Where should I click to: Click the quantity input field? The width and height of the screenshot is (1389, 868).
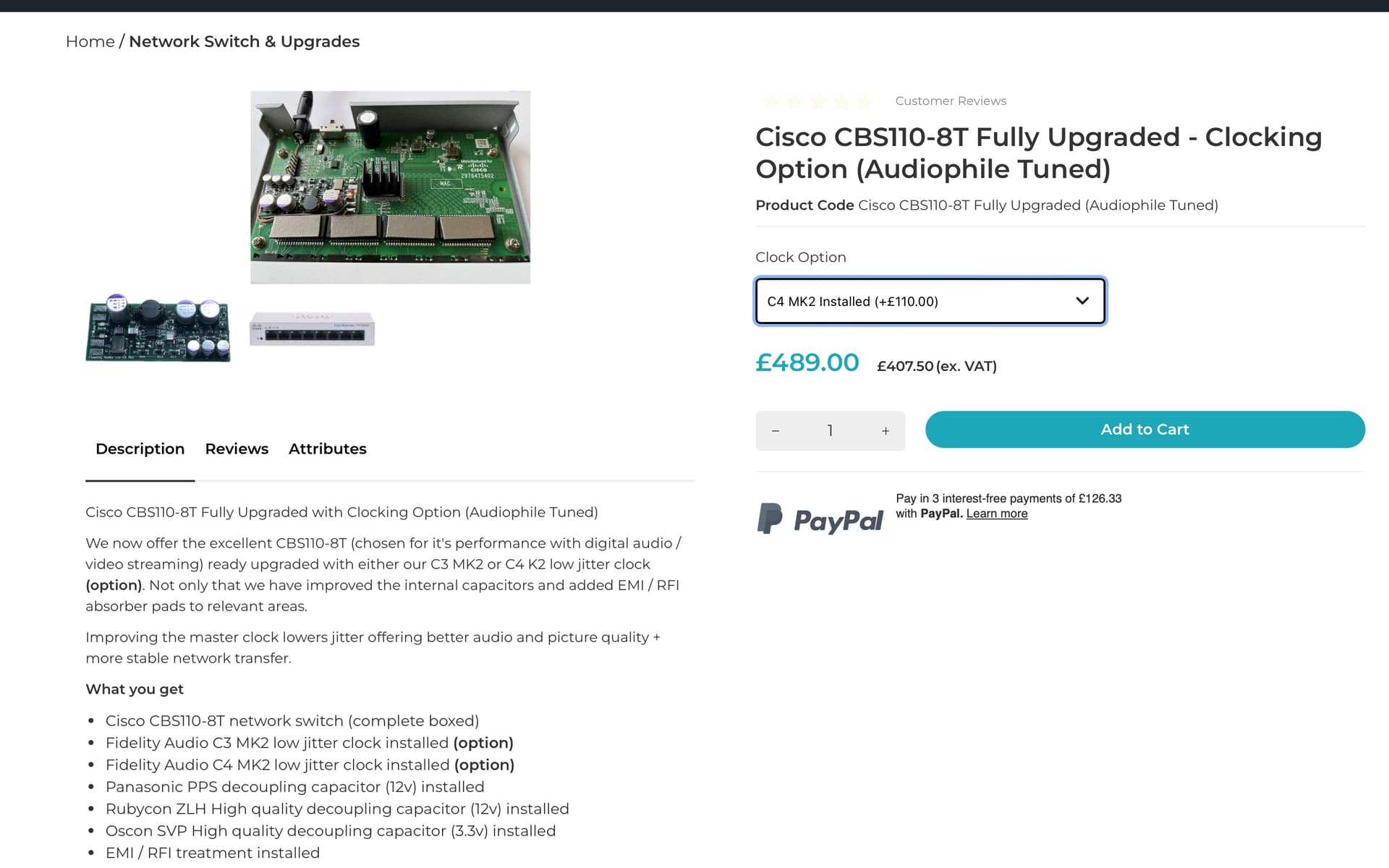point(831,431)
